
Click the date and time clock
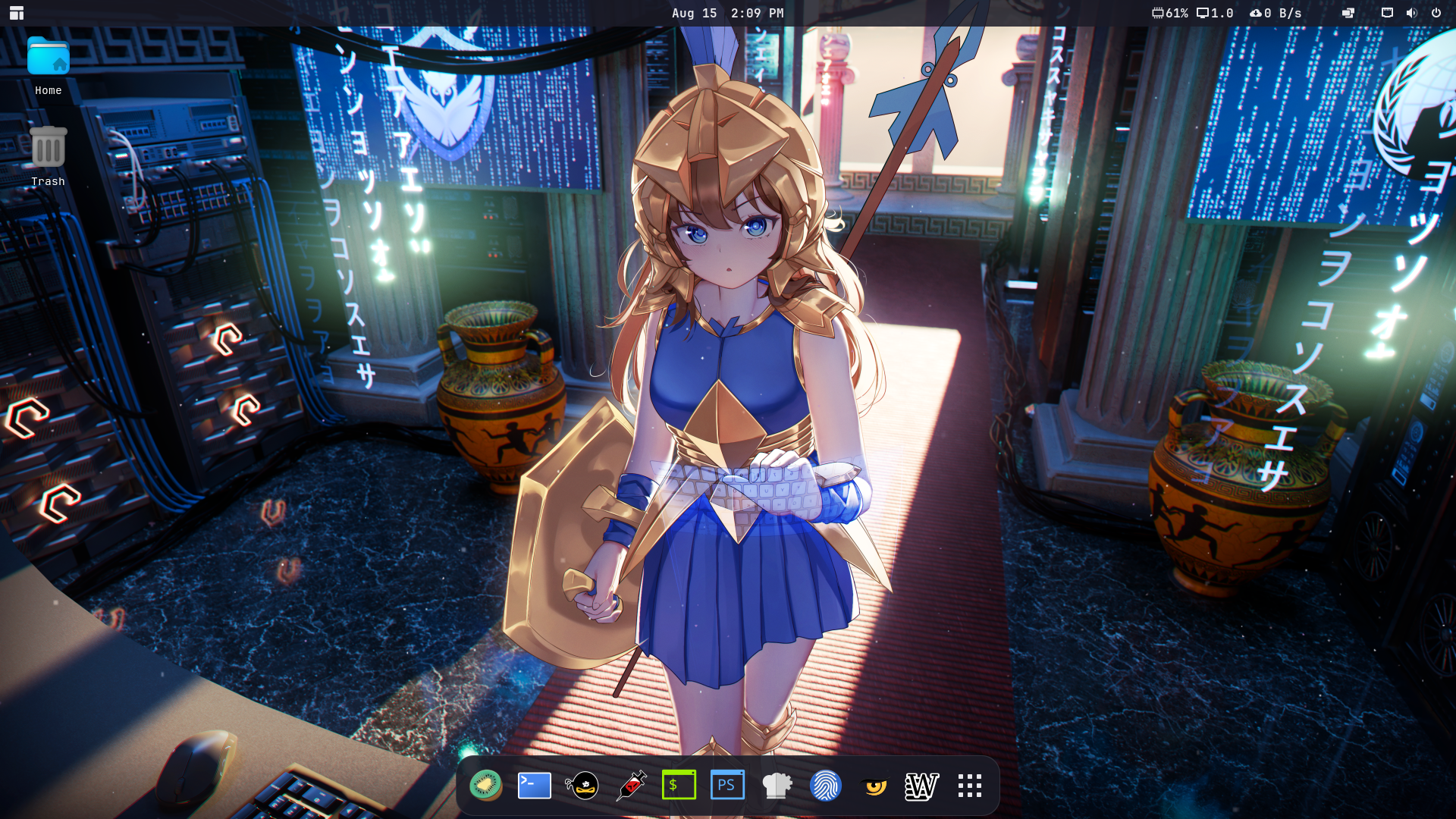coord(727,13)
